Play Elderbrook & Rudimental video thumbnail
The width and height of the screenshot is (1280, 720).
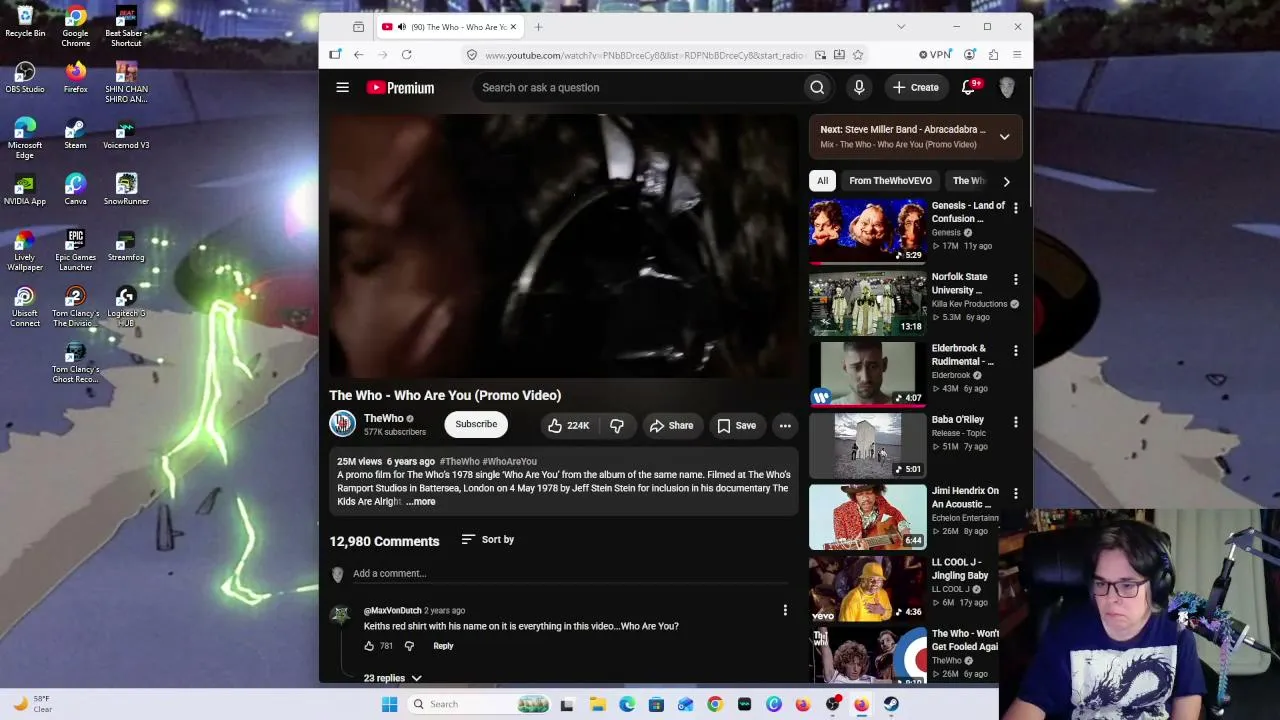pos(868,374)
